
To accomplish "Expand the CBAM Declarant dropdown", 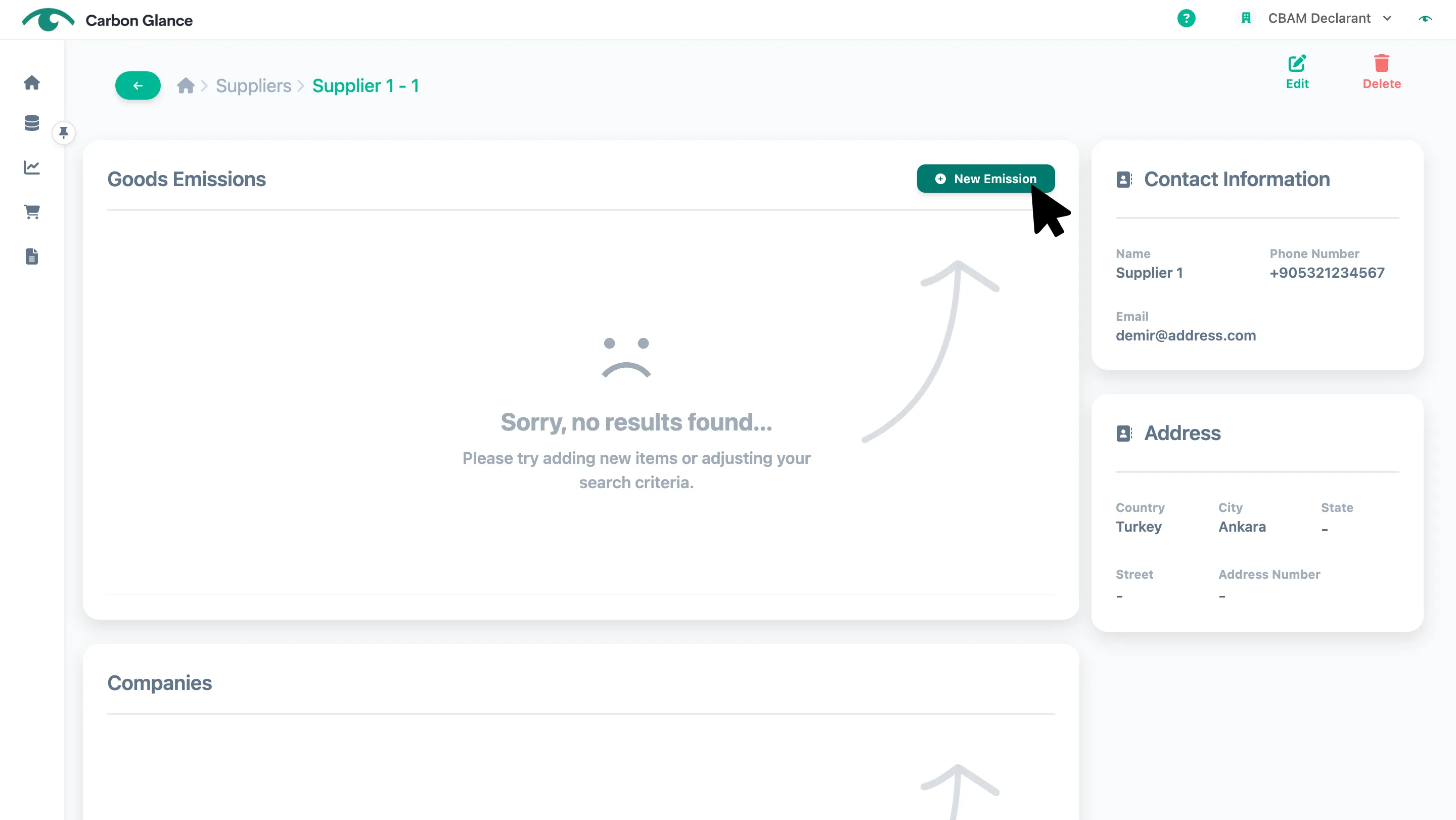I will (x=1330, y=19).
